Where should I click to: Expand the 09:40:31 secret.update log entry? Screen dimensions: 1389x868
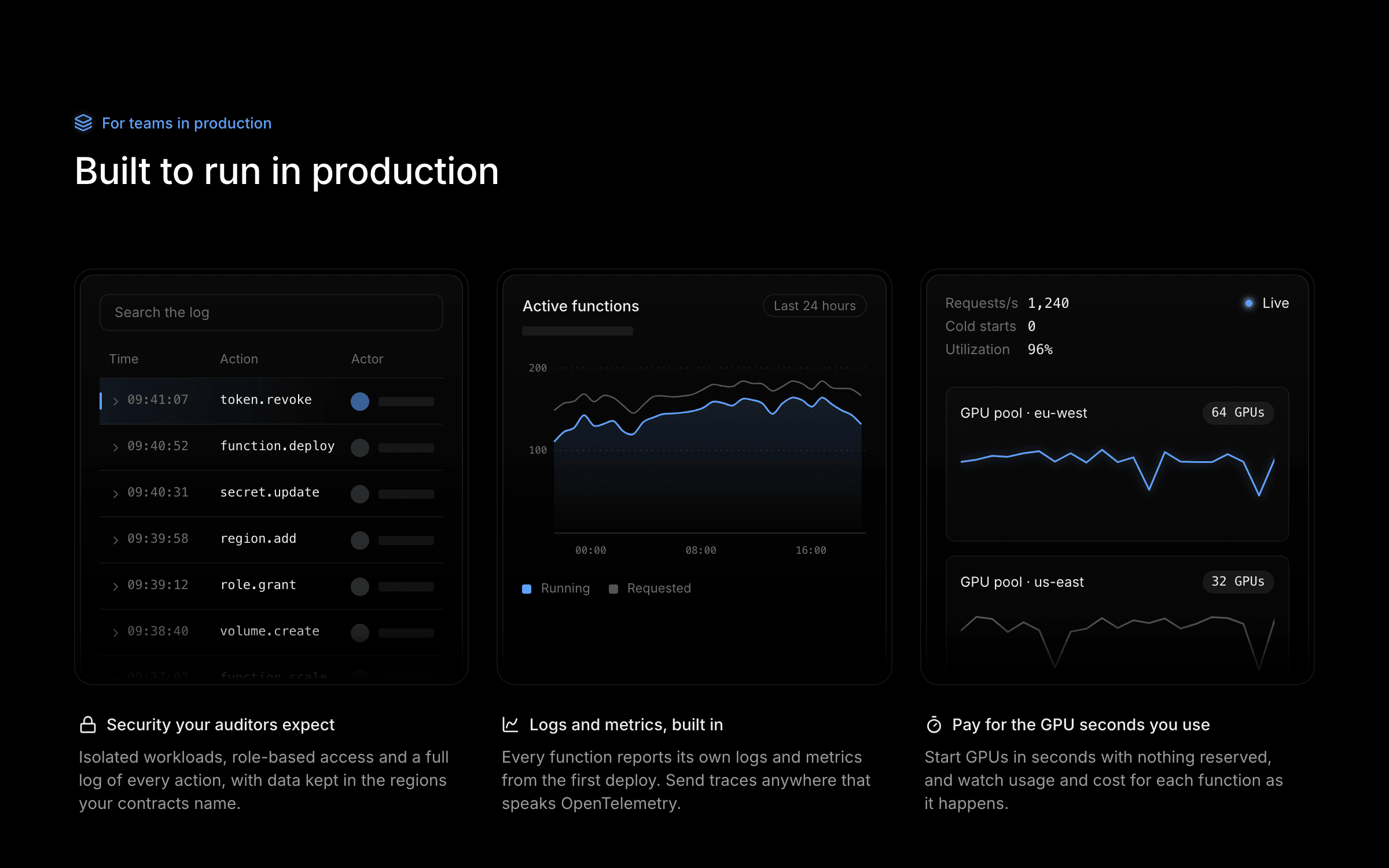tap(115, 494)
